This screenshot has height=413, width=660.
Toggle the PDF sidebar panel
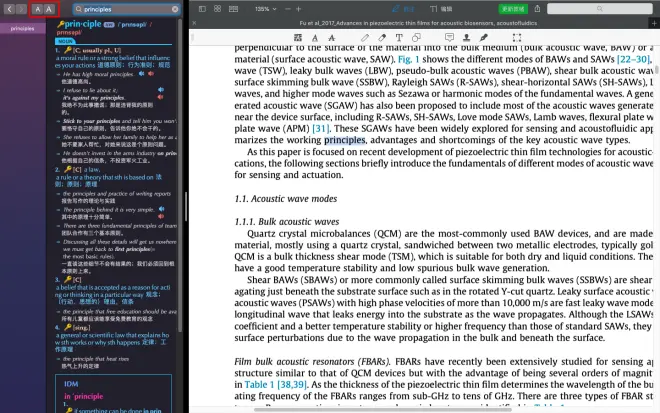[x=202, y=9]
